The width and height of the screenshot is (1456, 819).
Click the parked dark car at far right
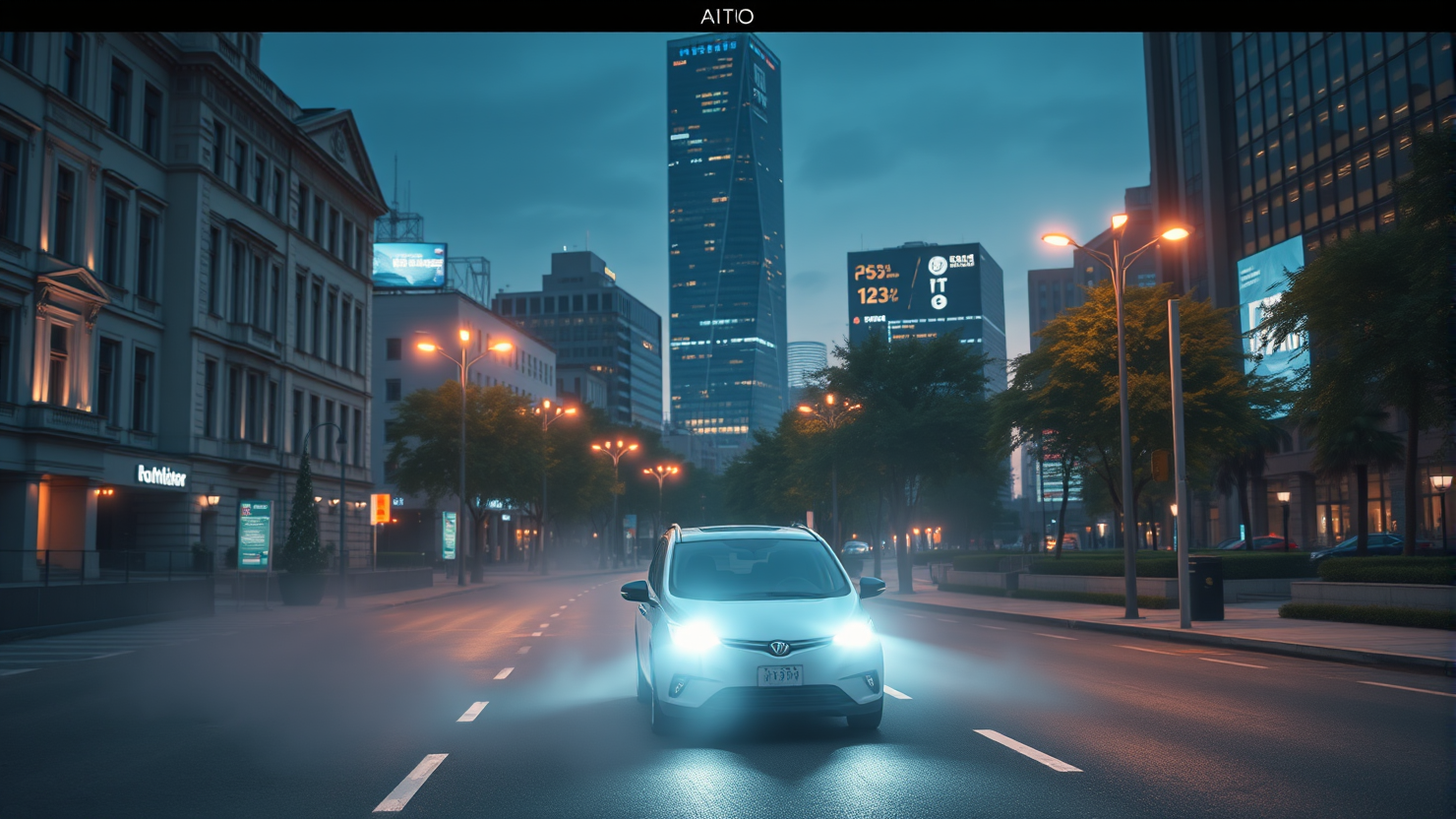(1358, 546)
